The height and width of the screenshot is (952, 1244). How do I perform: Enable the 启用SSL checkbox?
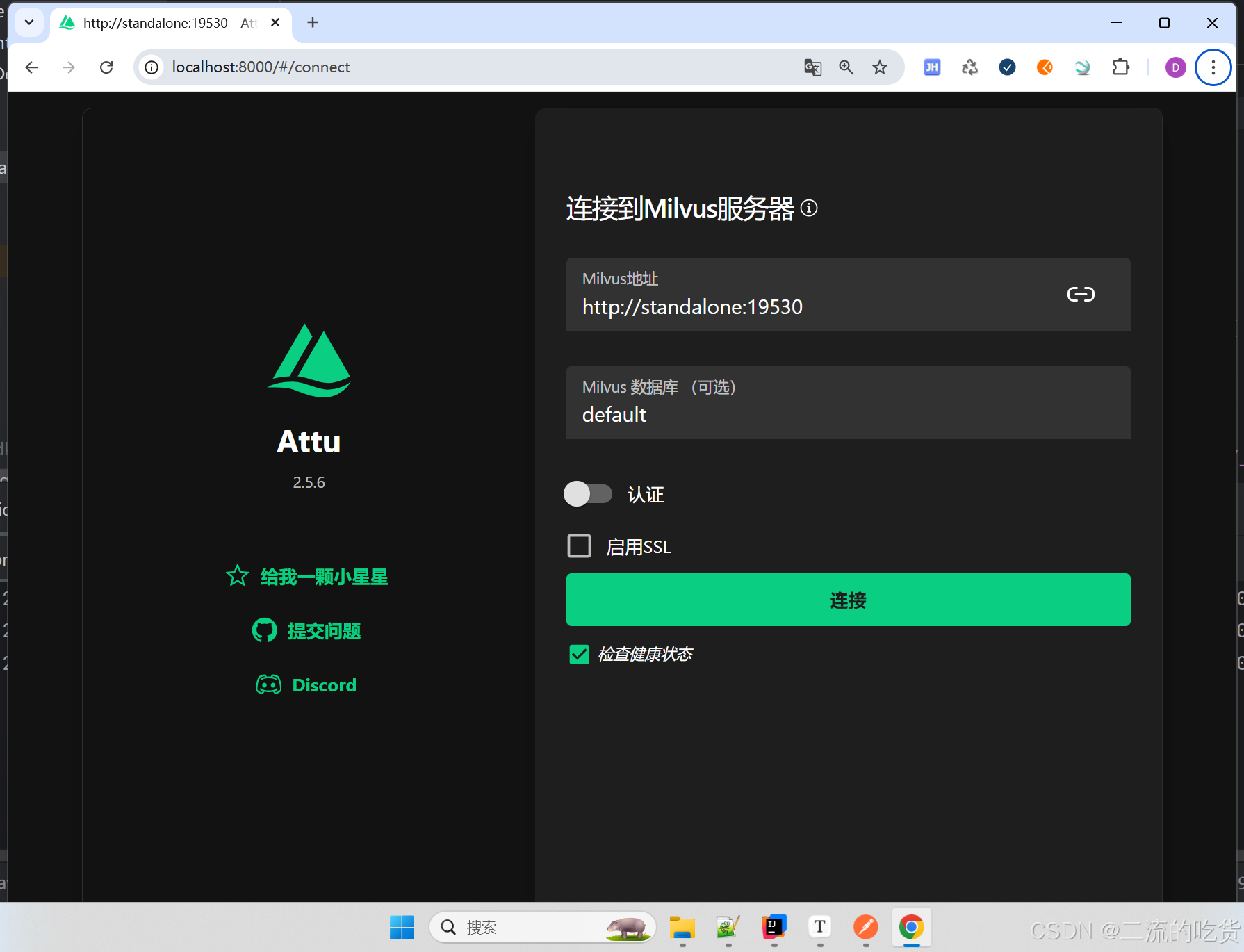click(578, 546)
